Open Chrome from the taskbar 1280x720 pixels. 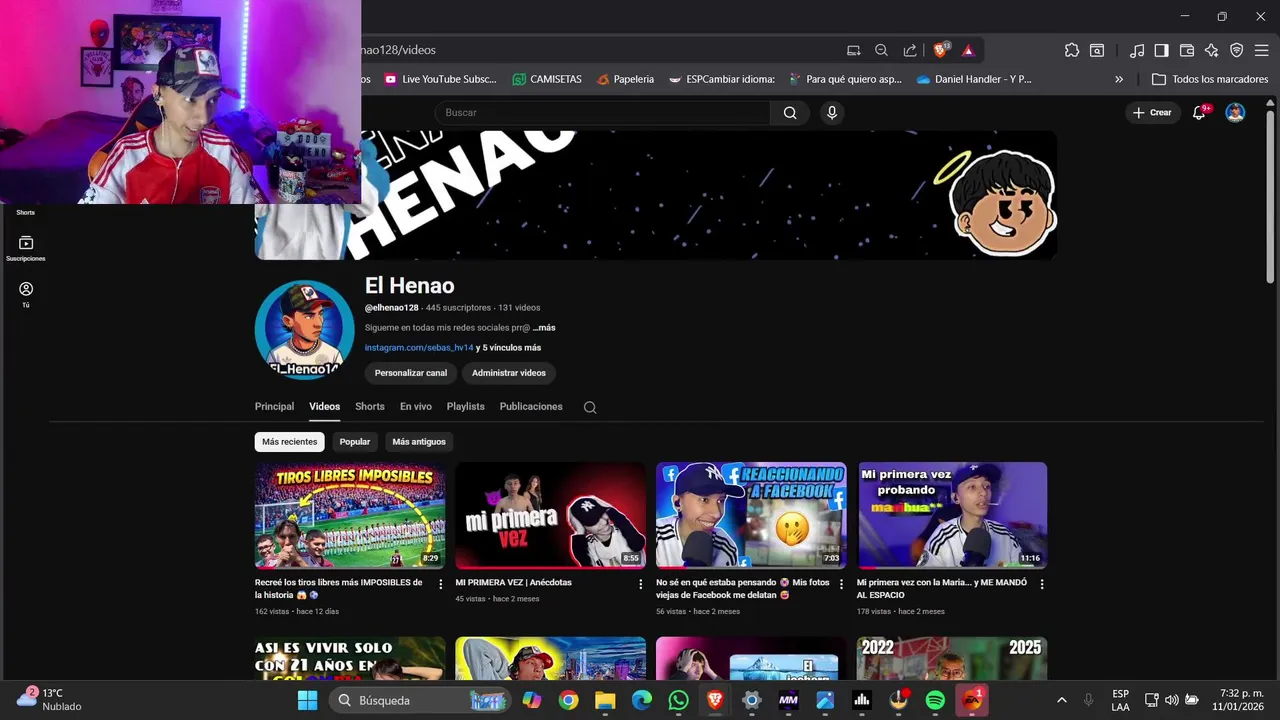pos(568,700)
